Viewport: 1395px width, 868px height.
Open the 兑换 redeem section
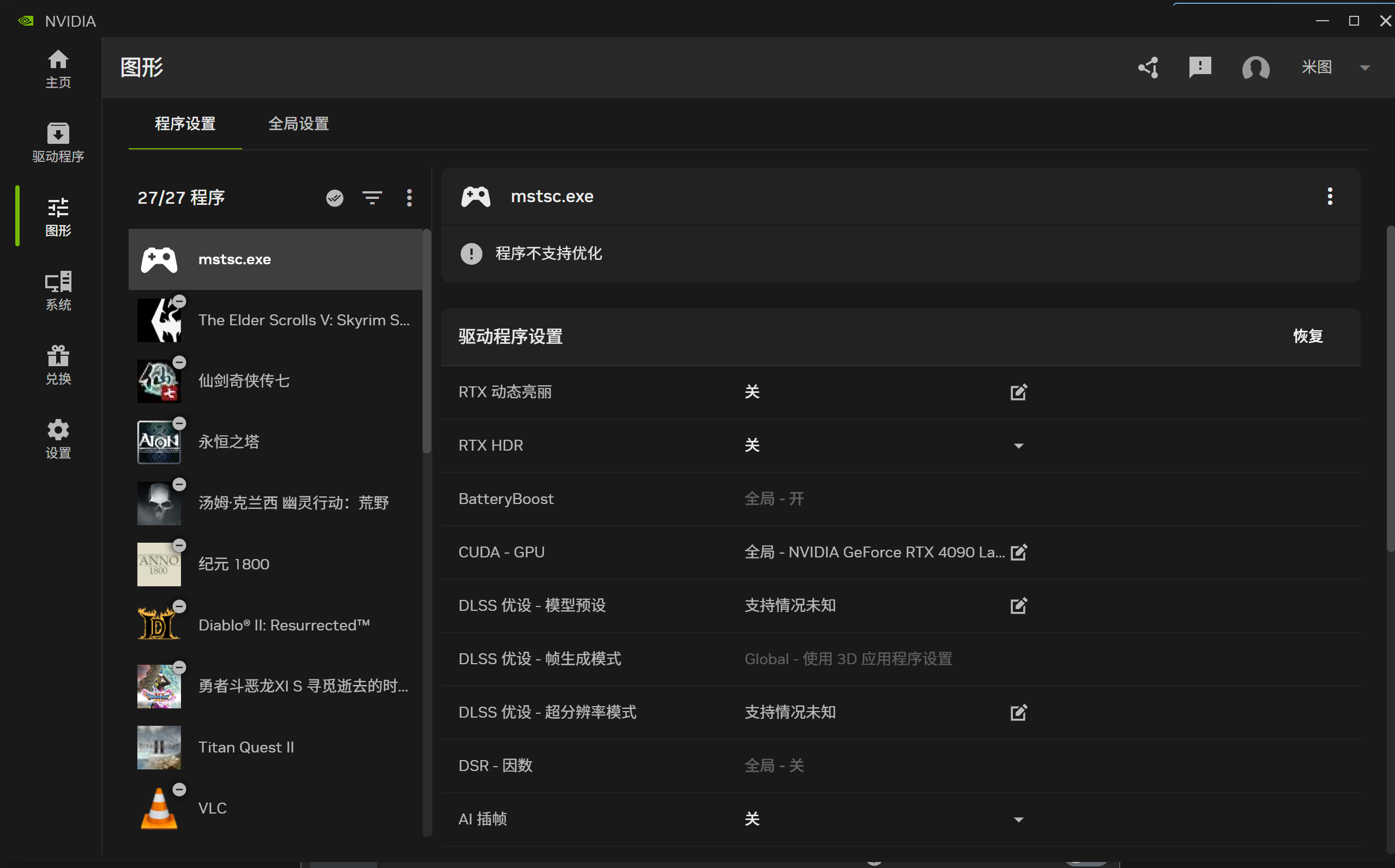pyautogui.click(x=58, y=365)
